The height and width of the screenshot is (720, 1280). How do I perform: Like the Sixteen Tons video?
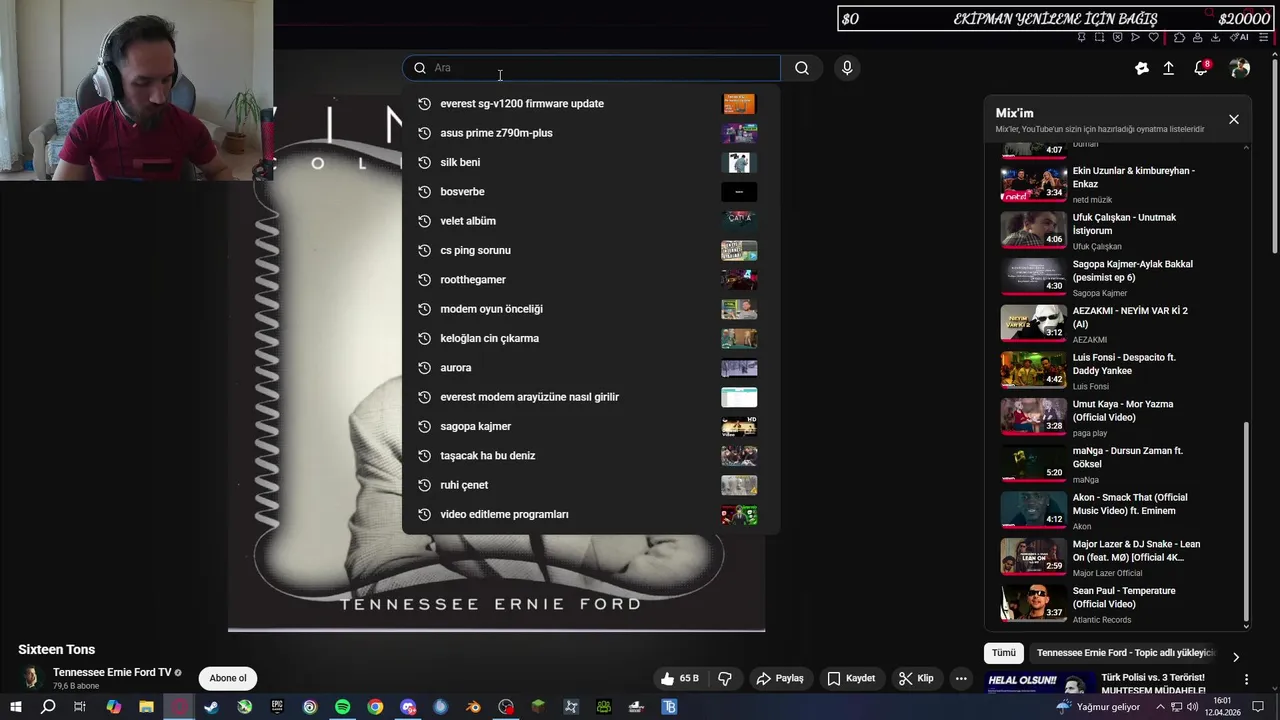pos(680,678)
